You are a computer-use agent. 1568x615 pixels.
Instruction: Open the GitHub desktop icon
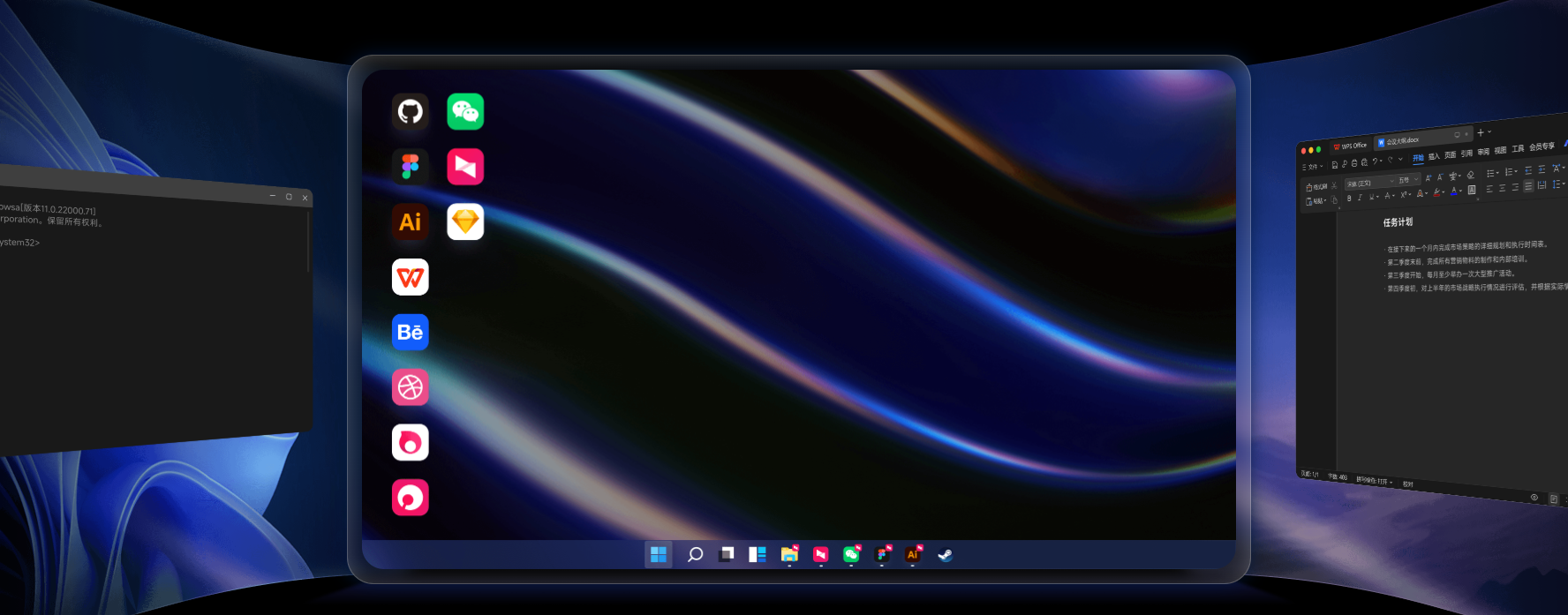(410, 112)
